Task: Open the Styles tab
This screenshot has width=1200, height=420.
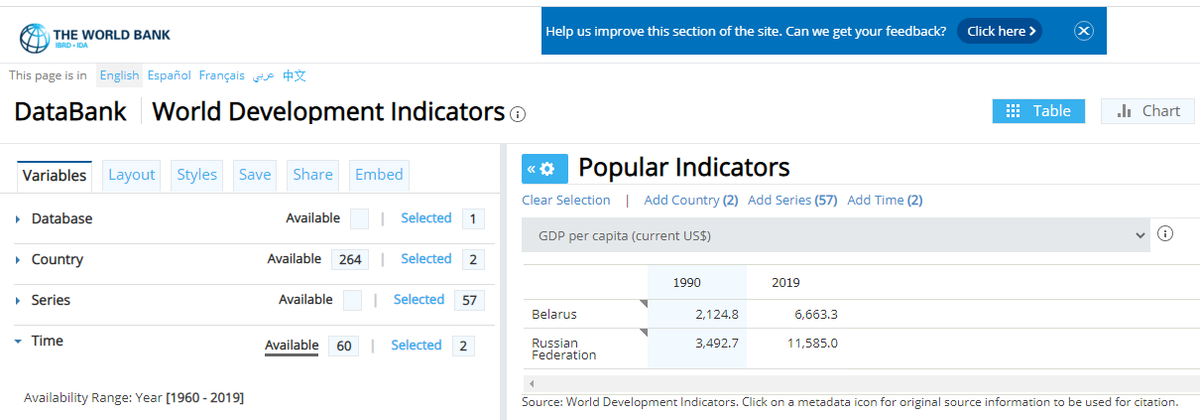Action: (x=197, y=175)
